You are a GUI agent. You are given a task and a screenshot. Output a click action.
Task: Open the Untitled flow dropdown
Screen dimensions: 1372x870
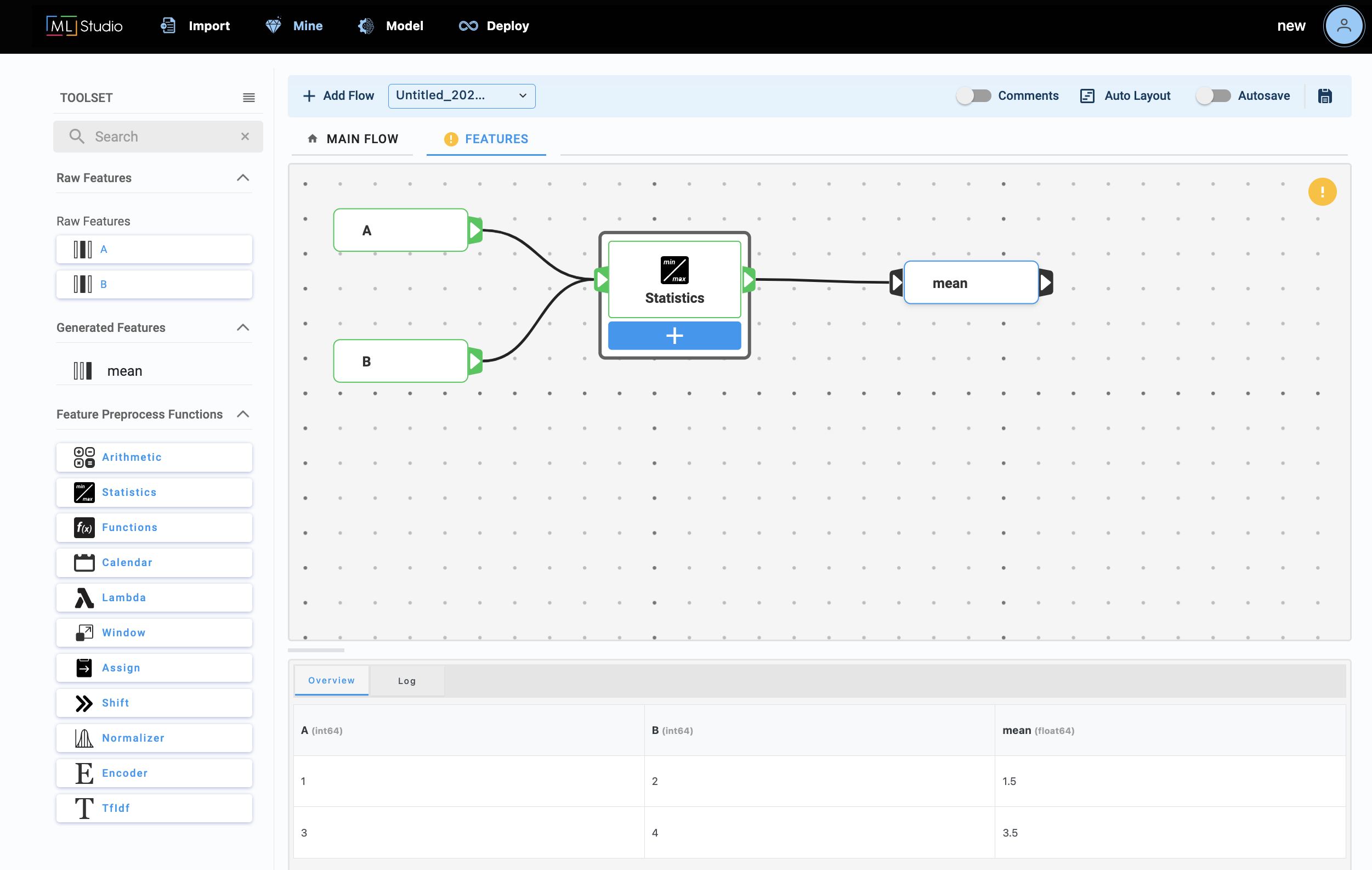[x=461, y=96]
